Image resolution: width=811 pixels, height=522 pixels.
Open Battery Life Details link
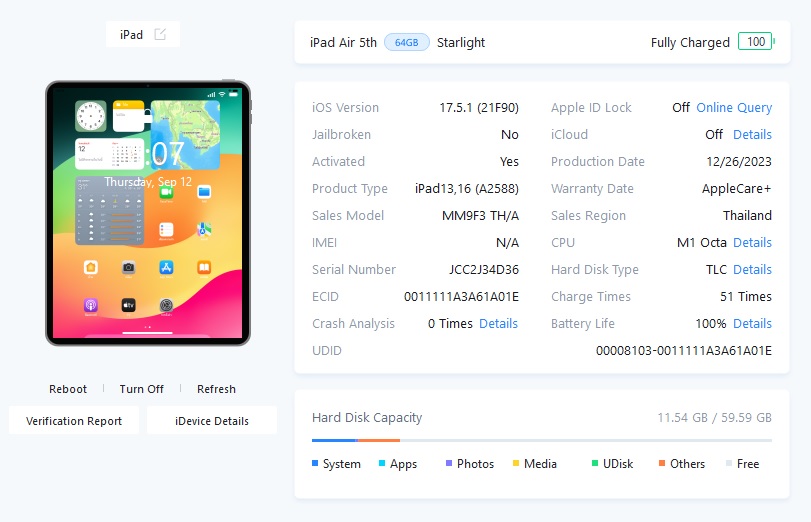coord(752,323)
